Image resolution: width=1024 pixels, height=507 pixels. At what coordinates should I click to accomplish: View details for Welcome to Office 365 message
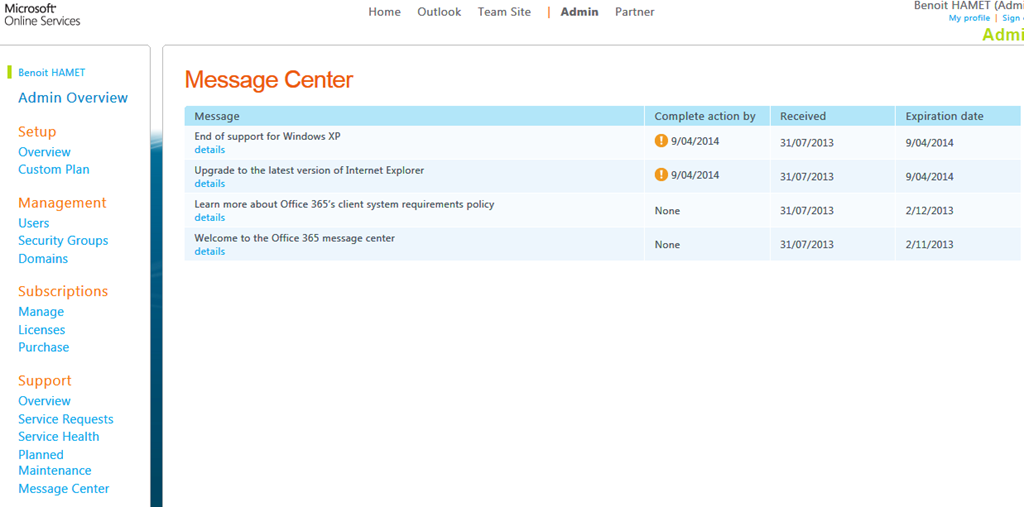click(209, 252)
